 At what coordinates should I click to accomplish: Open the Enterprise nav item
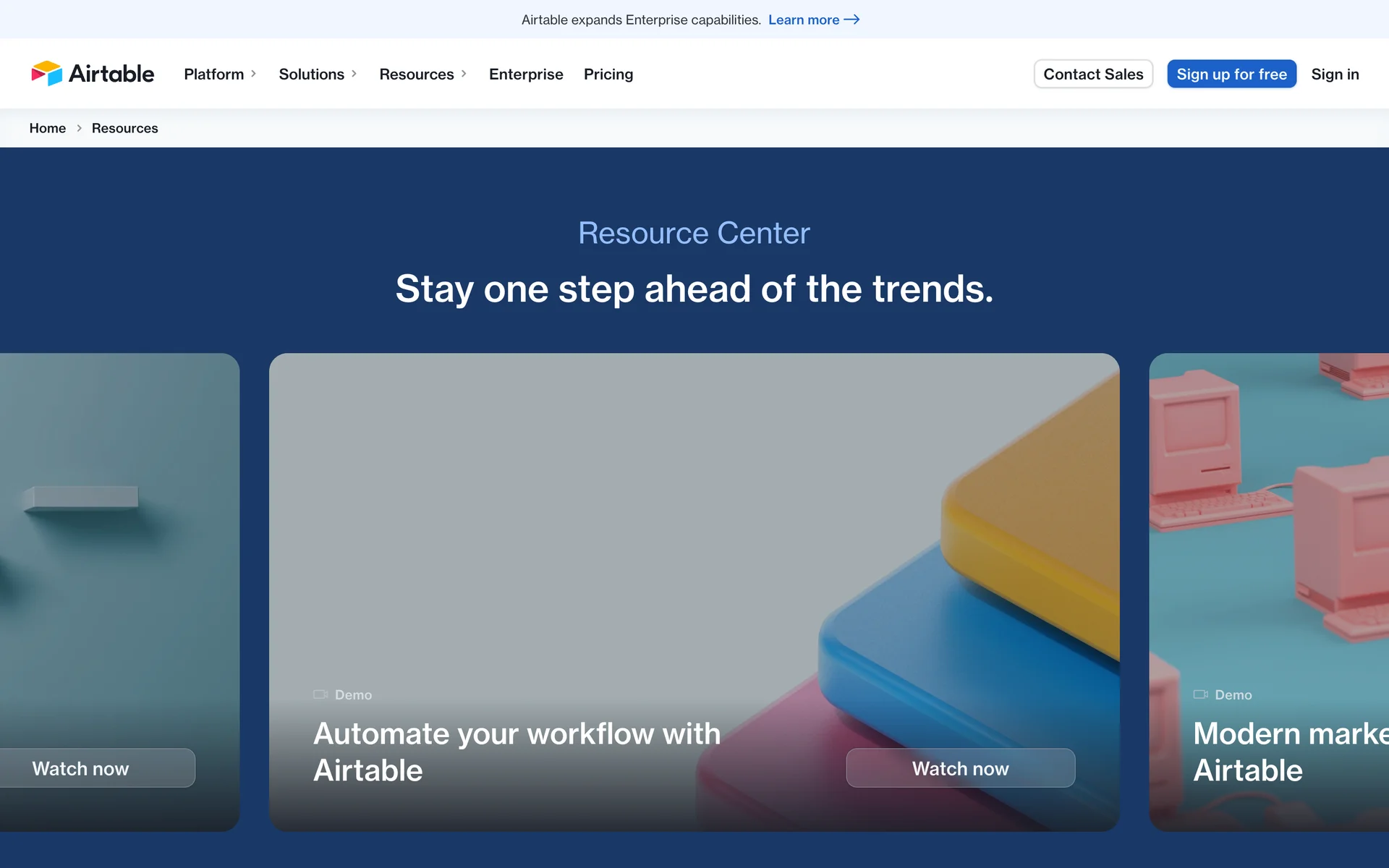coord(525,74)
